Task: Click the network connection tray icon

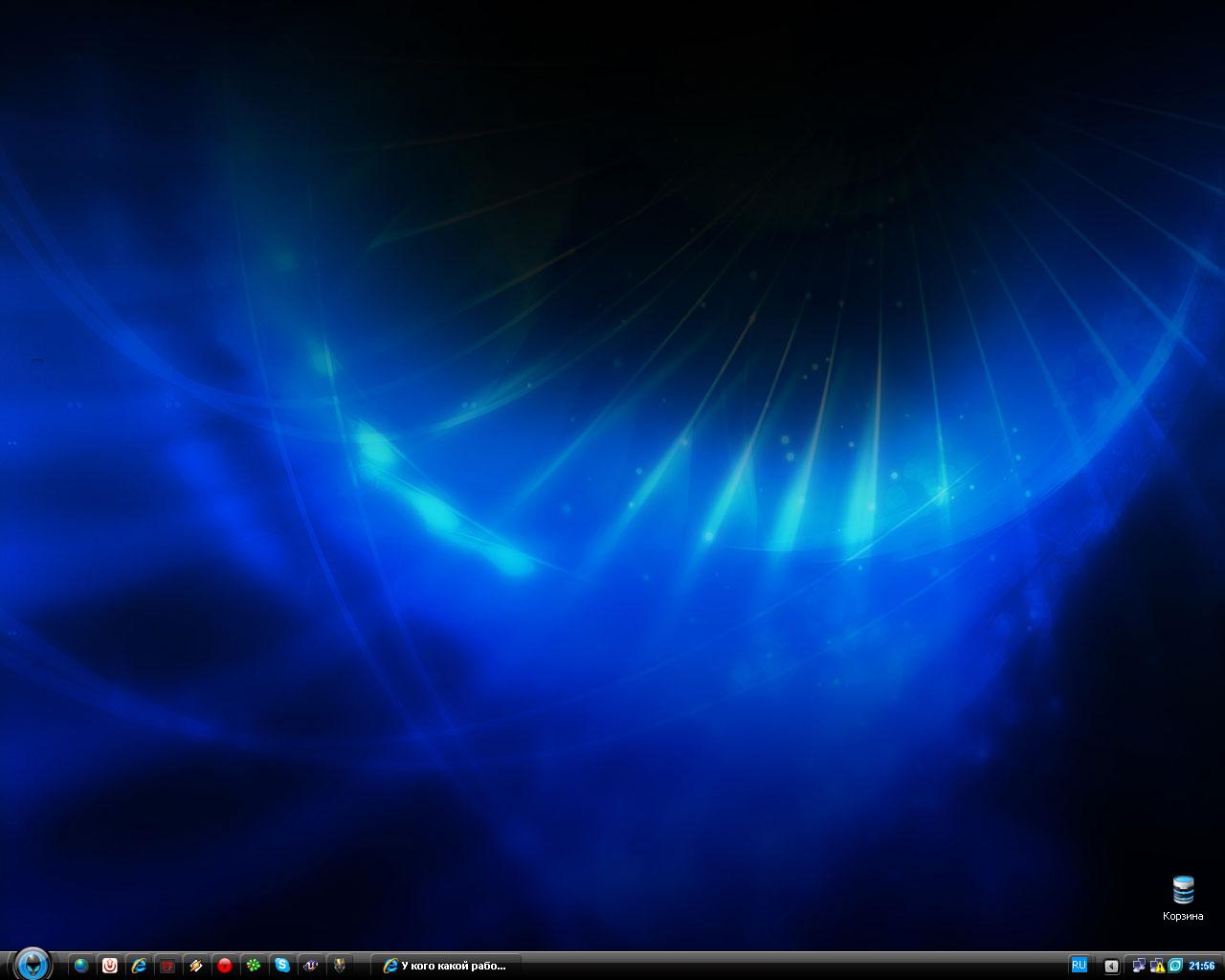Action: [1139, 966]
